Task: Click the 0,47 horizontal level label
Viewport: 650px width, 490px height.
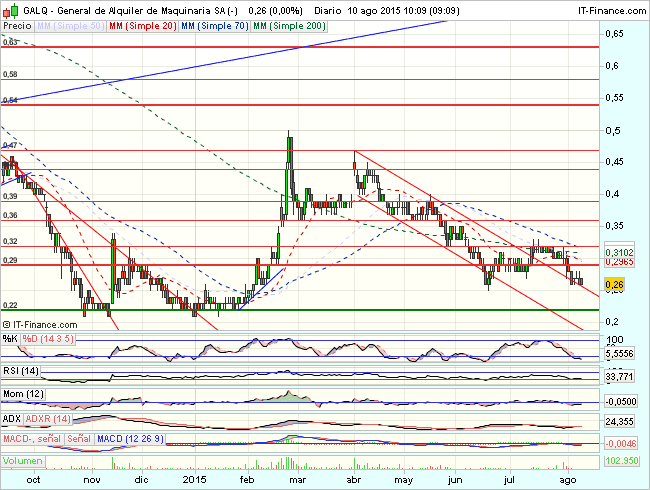Action: click(10, 145)
